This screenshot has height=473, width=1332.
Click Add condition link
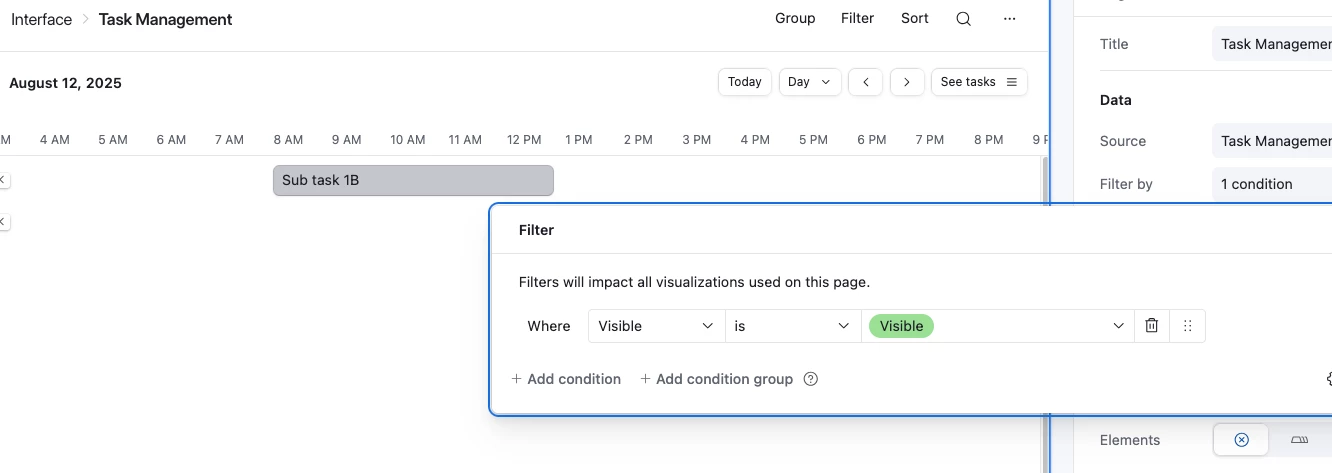(x=566, y=379)
